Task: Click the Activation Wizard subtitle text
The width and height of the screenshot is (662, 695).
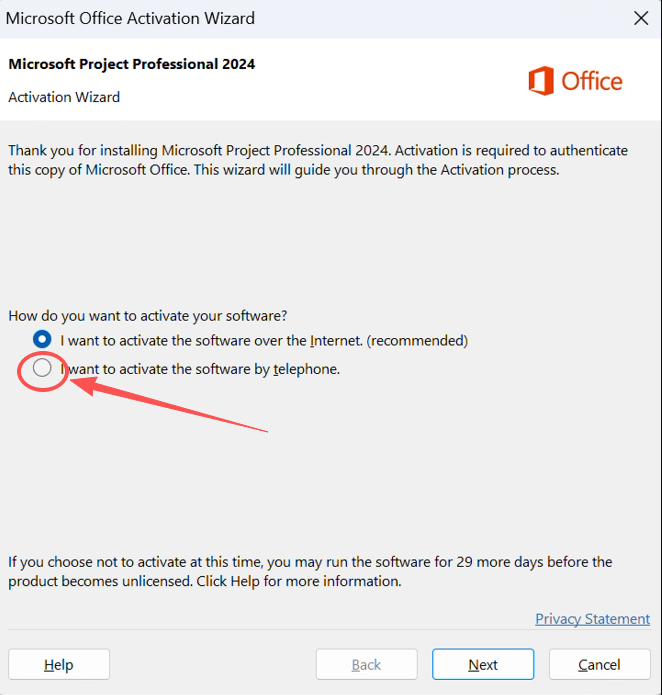Action: 64,97
